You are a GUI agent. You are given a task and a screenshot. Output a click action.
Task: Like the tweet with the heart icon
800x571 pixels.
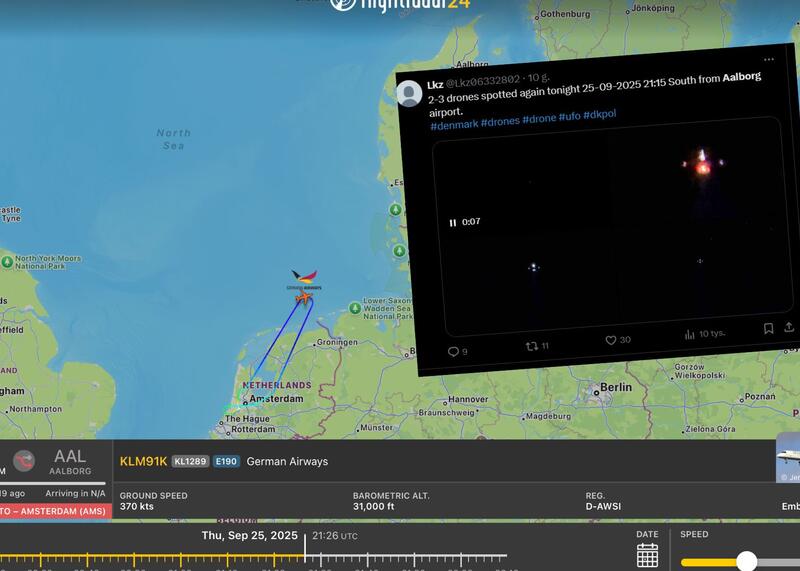pyautogui.click(x=611, y=340)
